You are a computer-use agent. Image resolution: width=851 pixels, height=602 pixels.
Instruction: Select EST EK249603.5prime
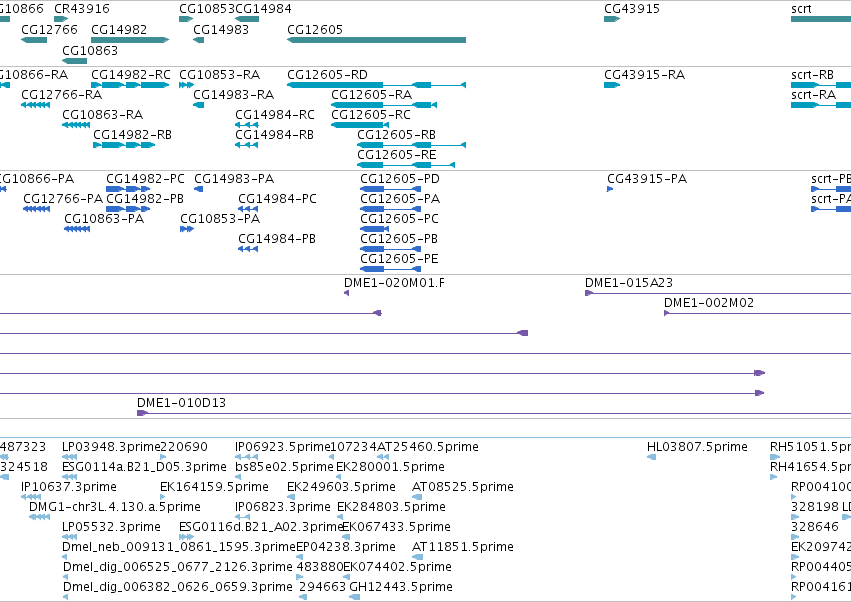pos(341,487)
